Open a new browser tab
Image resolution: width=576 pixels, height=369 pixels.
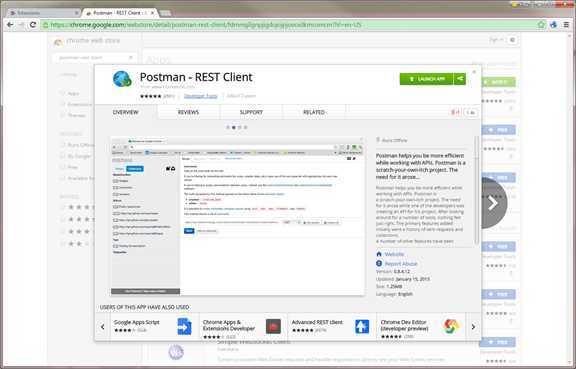coord(166,13)
